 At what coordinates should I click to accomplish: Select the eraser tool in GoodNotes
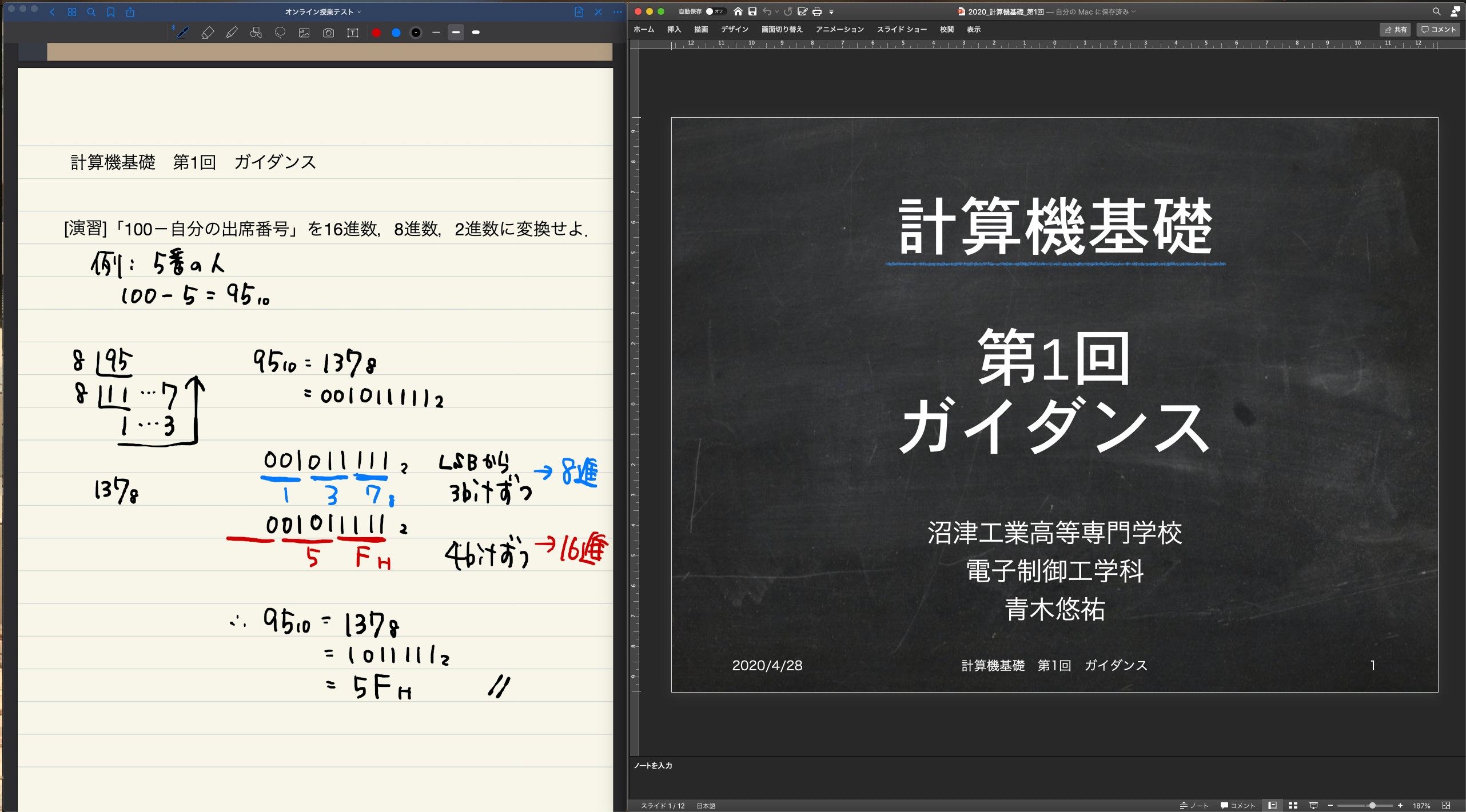point(208,33)
